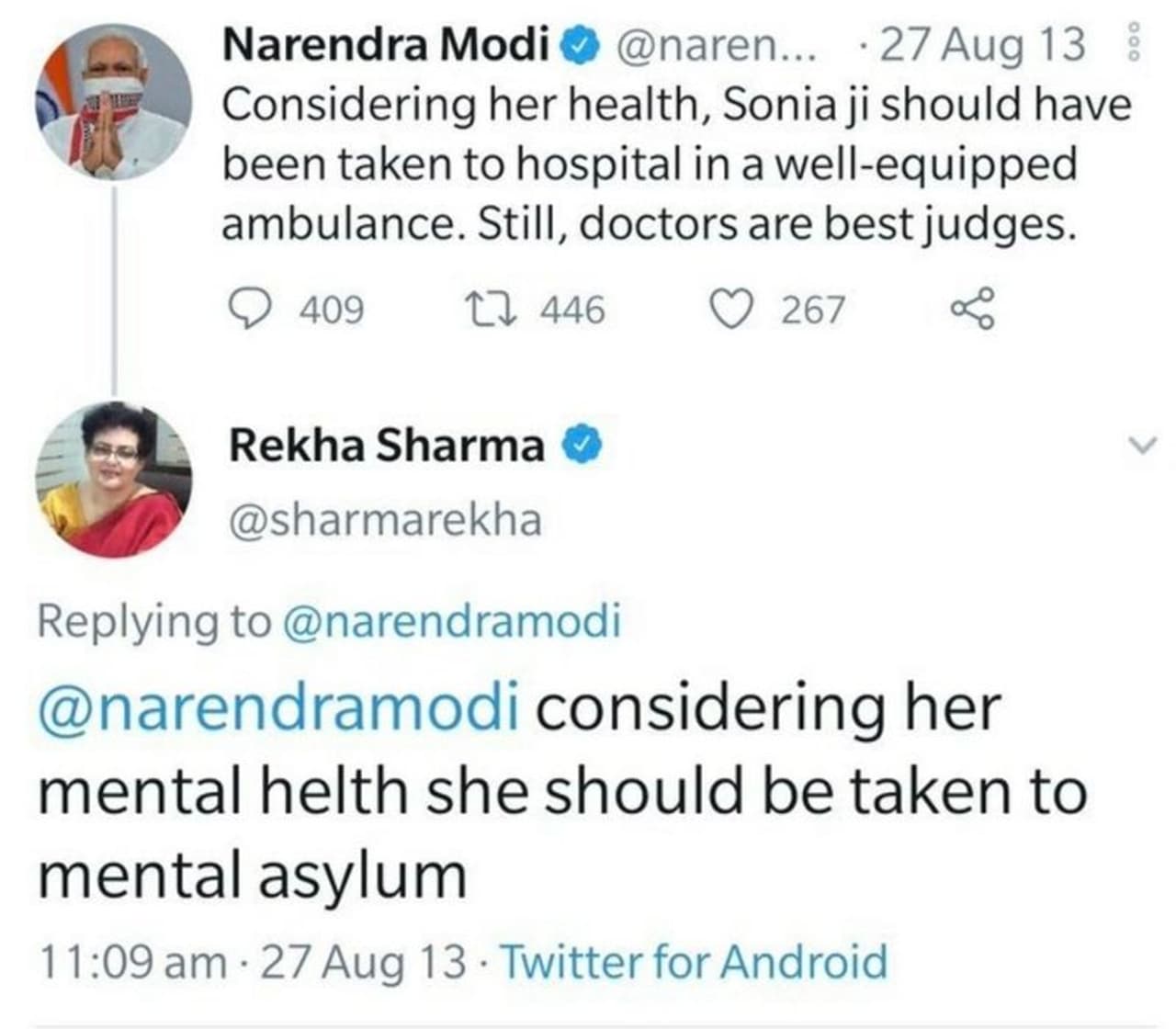The height and width of the screenshot is (1029, 1176).
Task: Expand the chevron menu on Rekha Sharma's tweet
Action: click(x=1140, y=447)
